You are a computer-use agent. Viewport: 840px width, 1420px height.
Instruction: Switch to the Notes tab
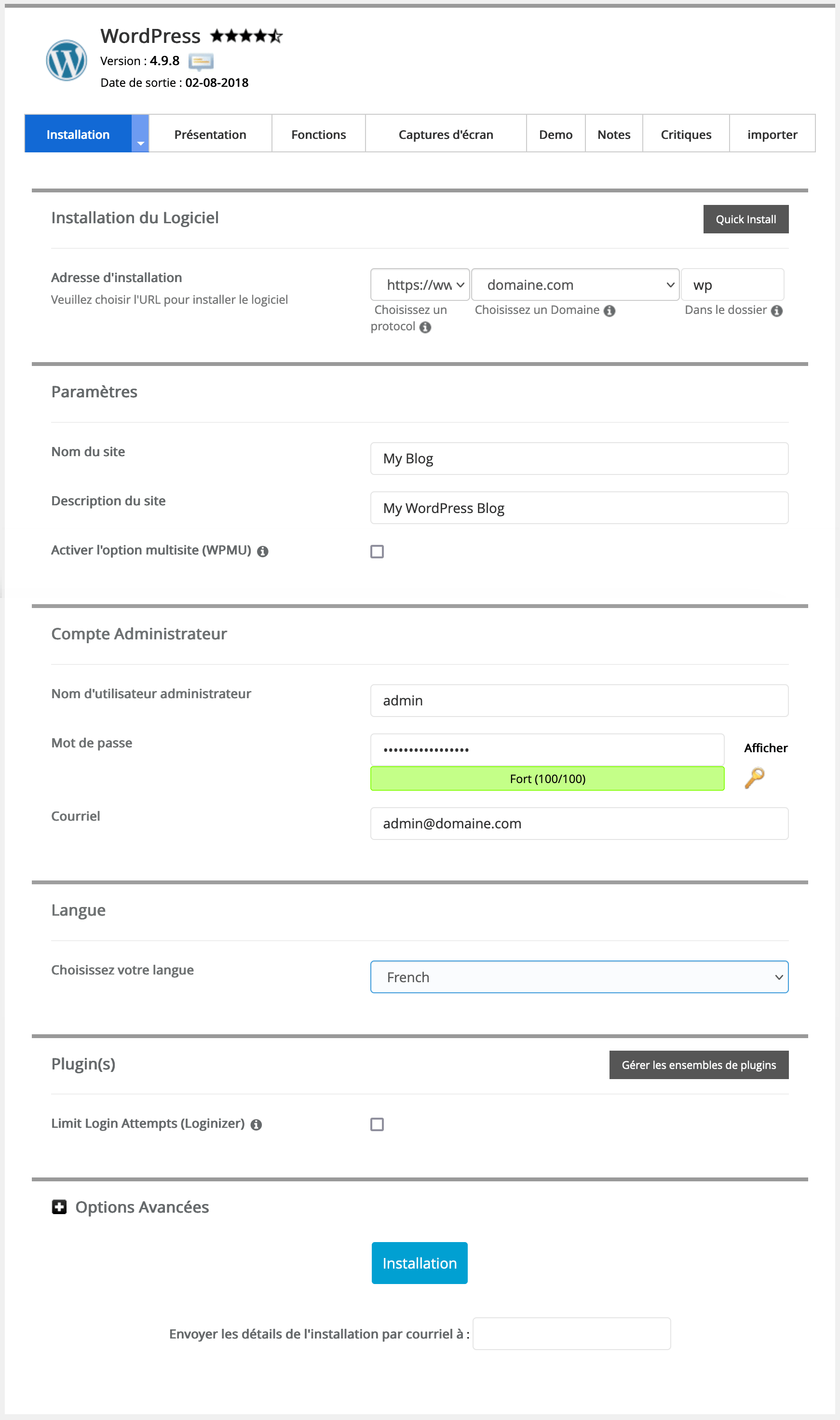pyautogui.click(x=613, y=134)
